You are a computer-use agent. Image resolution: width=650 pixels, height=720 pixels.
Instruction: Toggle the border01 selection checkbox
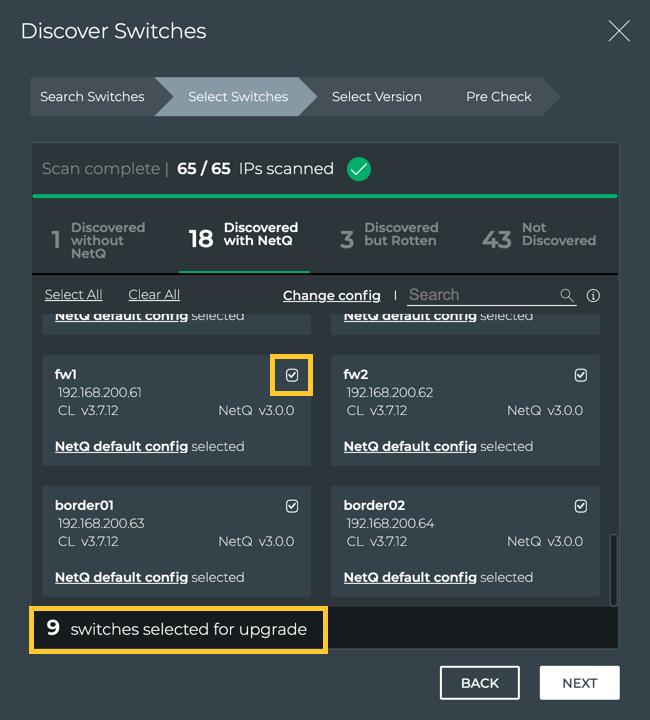click(292, 506)
